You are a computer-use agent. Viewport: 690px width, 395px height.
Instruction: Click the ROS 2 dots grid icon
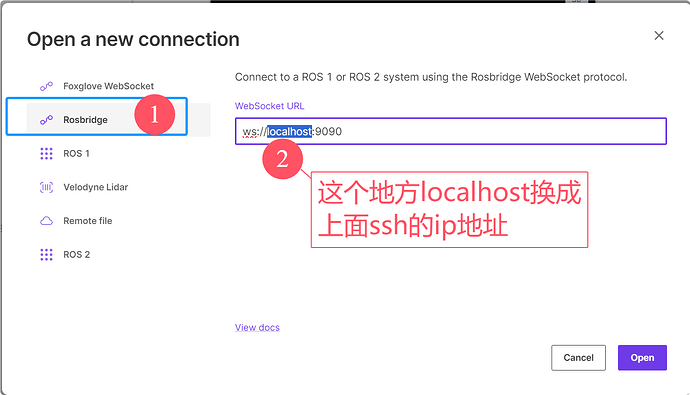tap(46, 255)
